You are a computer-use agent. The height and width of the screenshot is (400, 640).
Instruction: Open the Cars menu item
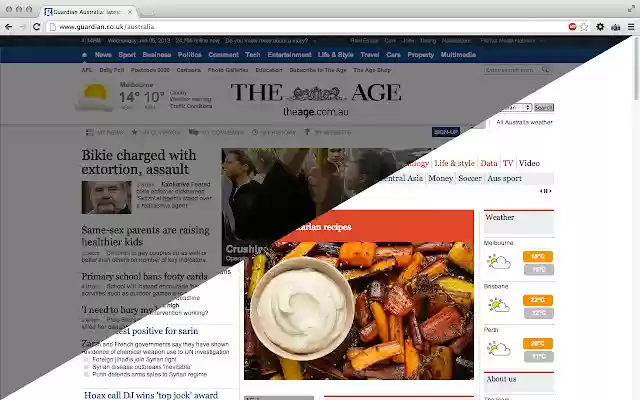tap(393, 55)
